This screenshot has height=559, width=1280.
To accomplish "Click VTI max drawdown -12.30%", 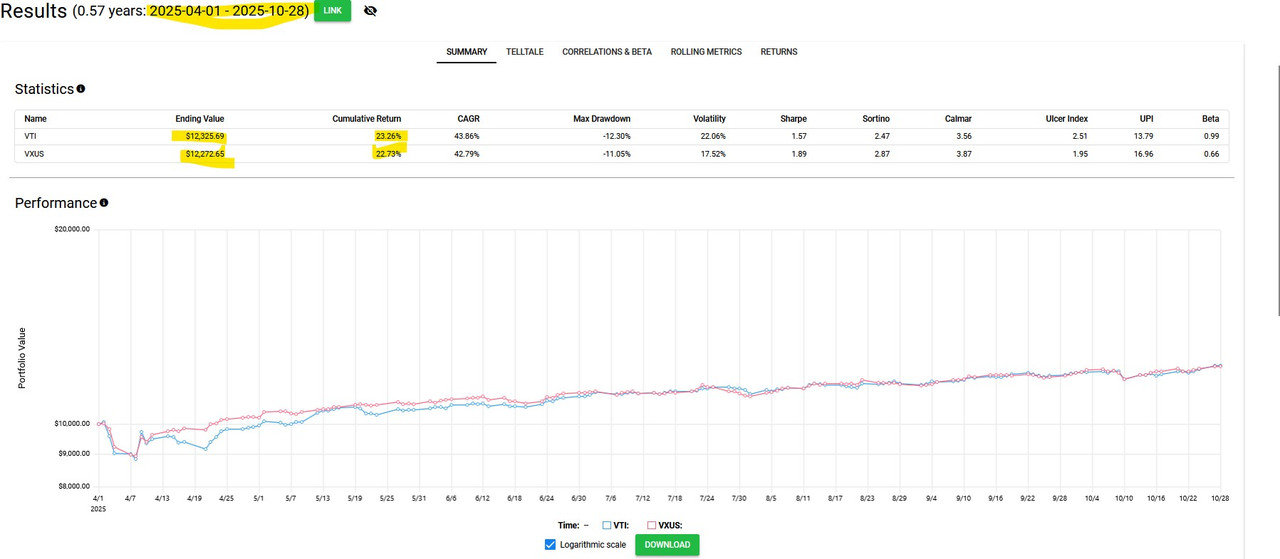I will pos(616,136).
